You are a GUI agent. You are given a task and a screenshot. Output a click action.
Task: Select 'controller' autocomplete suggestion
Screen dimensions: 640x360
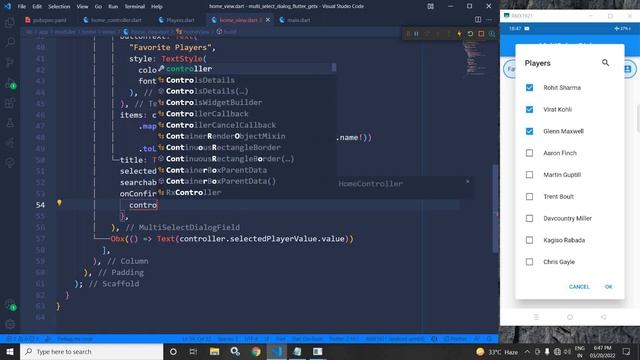[x=247, y=69]
